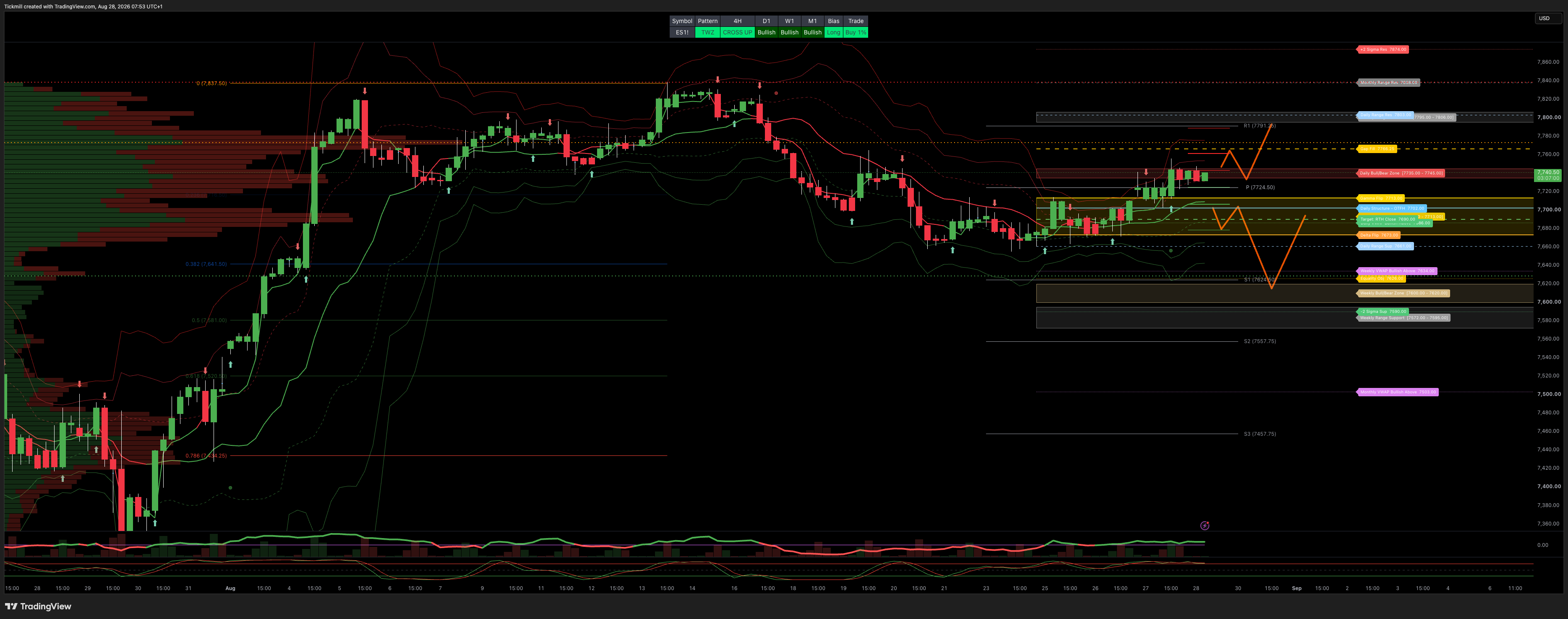Click the ES1! symbol cell
The width and height of the screenshot is (1568, 619).
(682, 32)
